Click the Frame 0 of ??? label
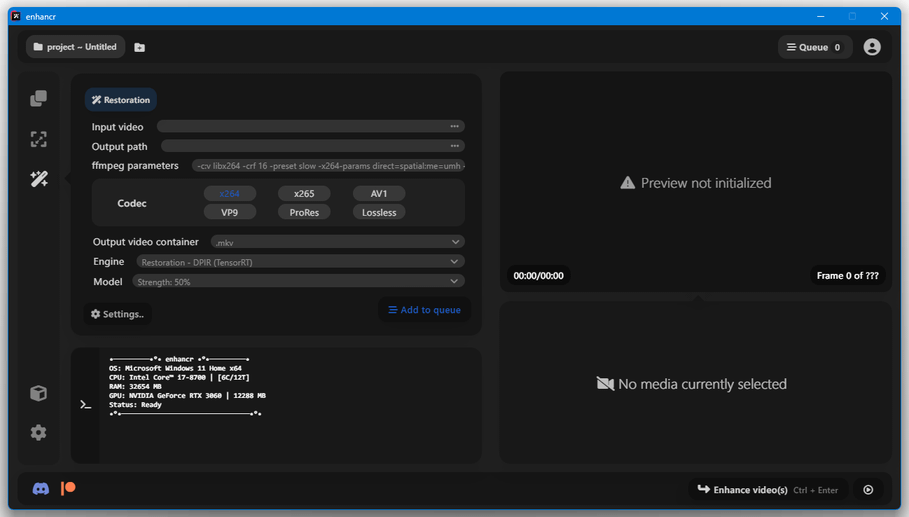This screenshot has width=909, height=517. [847, 276]
